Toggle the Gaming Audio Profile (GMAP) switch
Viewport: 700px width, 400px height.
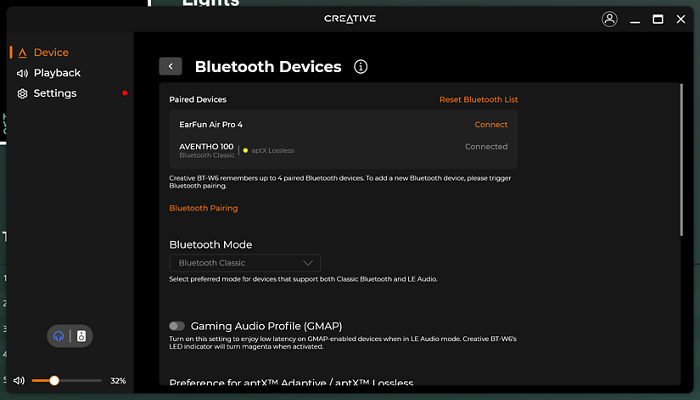coord(177,326)
